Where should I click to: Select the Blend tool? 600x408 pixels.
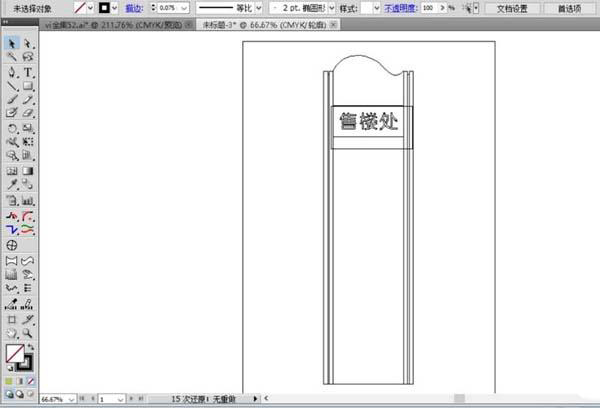point(28,184)
